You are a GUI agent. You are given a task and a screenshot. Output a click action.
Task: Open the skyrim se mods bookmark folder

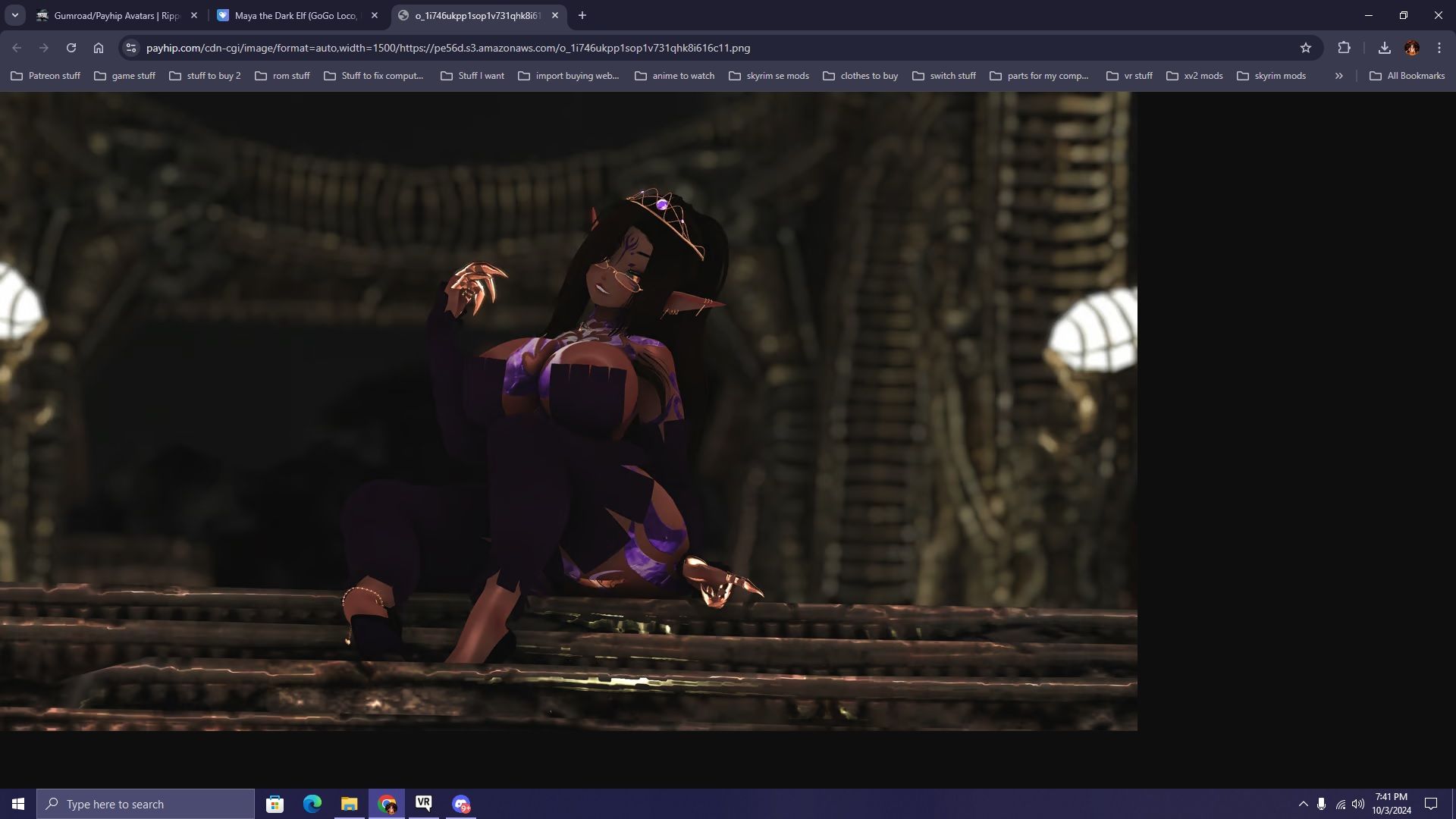pyautogui.click(x=769, y=76)
